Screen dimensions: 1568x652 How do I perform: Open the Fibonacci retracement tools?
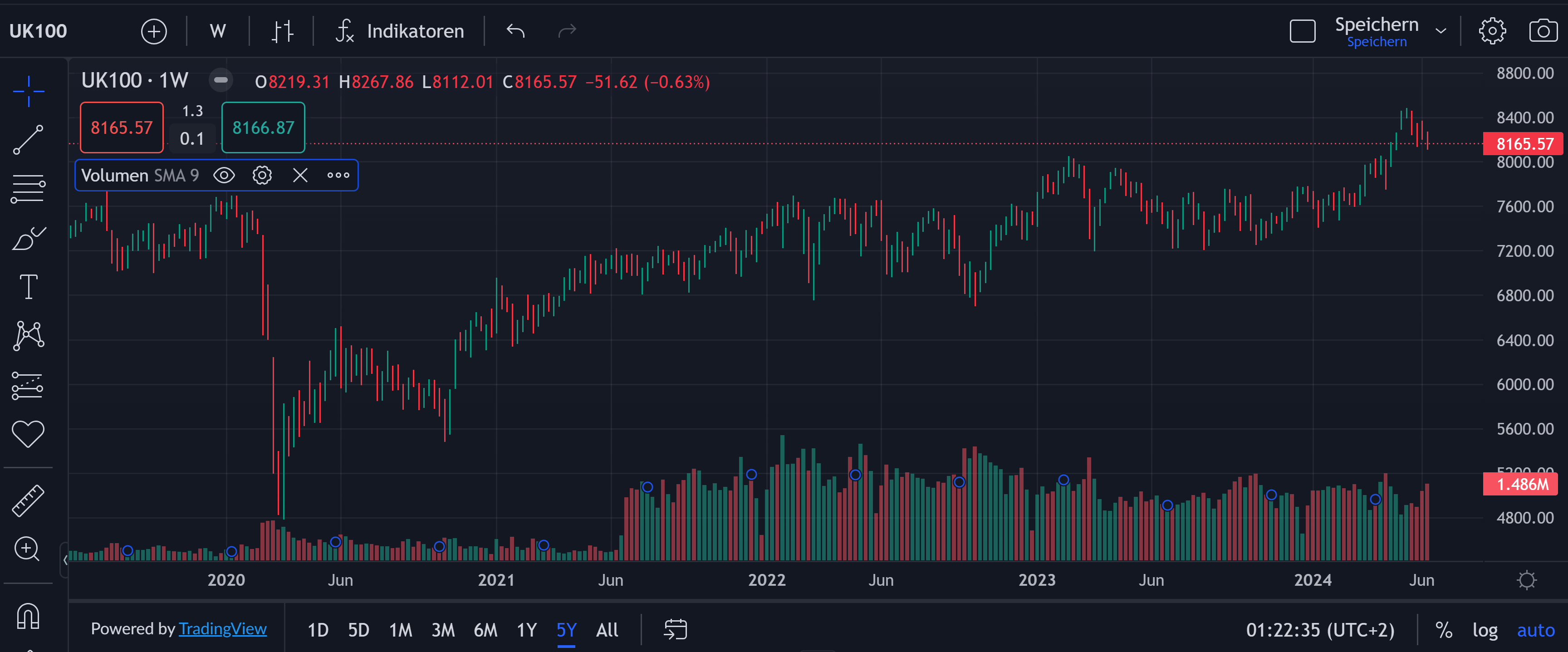tap(28, 189)
